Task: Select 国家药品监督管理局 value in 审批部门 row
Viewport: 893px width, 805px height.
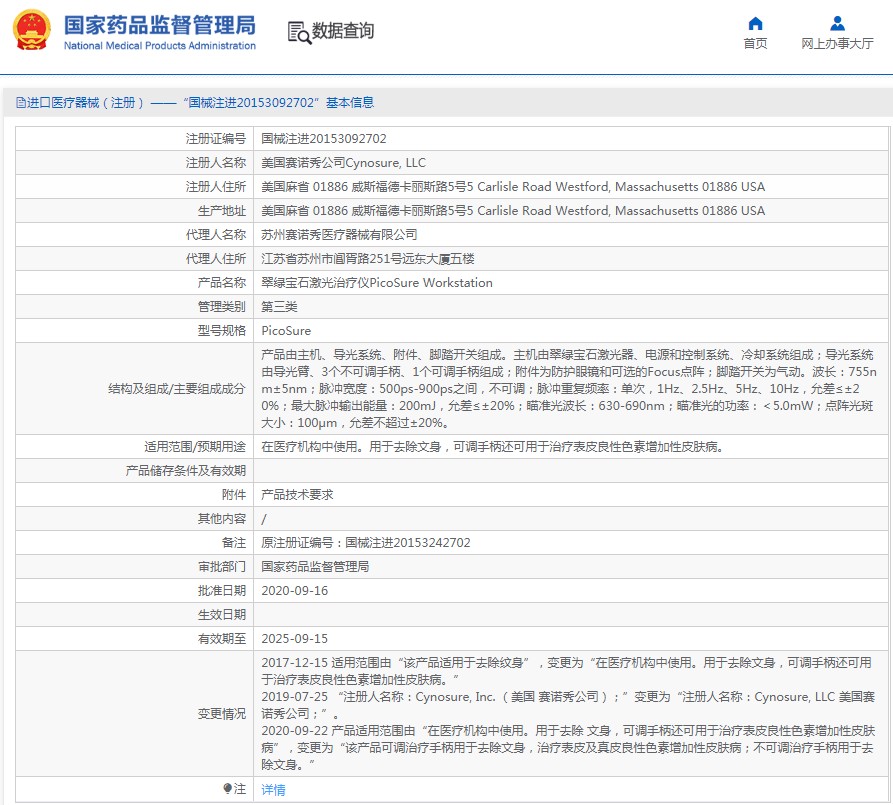Action: (x=315, y=566)
